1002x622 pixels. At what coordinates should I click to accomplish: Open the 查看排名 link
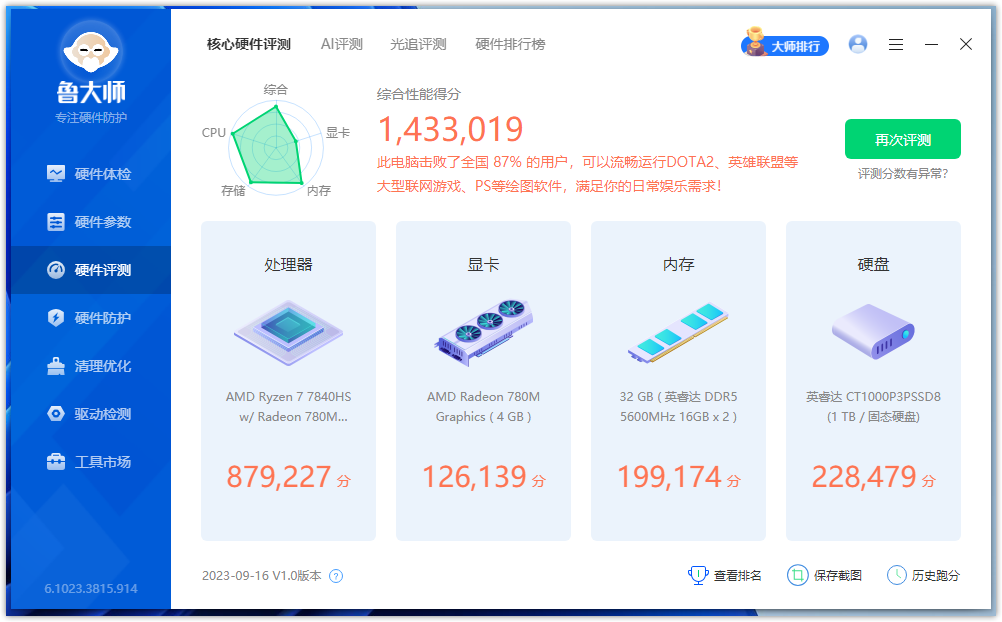pyautogui.click(x=737, y=576)
